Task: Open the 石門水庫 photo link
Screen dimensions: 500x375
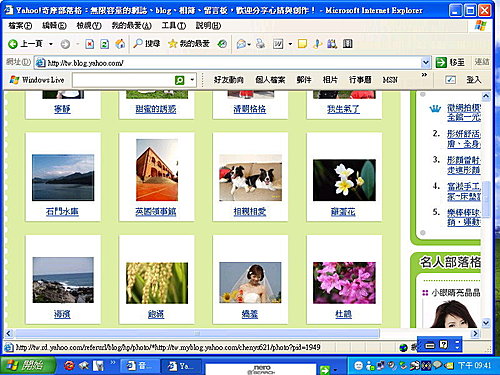Action: (62, 212)
